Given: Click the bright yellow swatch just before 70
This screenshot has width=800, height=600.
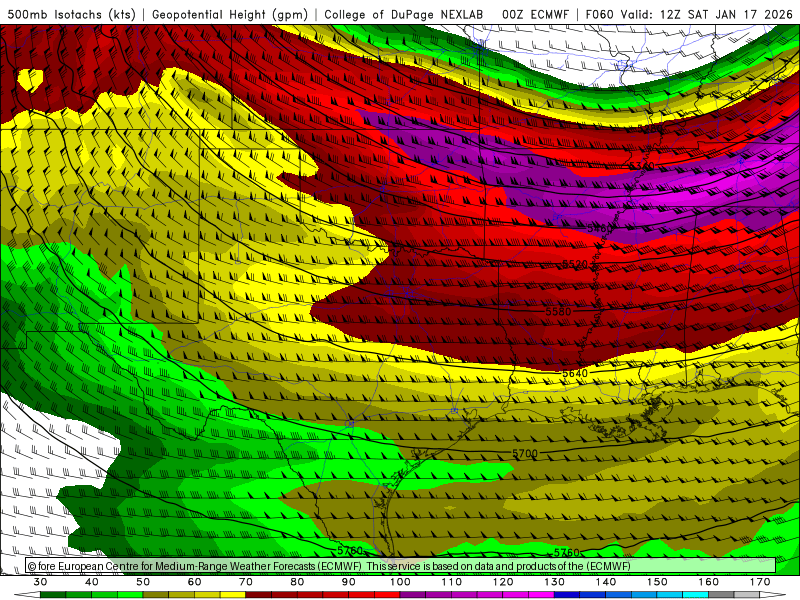Looking at the screenshot, I should pyautogui.click(x=233, y=596).
